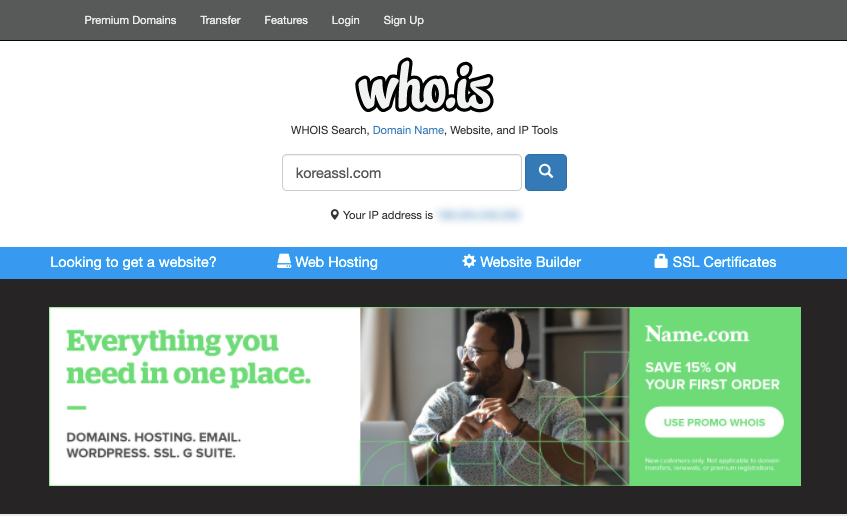
Task: Click the man with headphones ad photo
Action: [494, 396]
